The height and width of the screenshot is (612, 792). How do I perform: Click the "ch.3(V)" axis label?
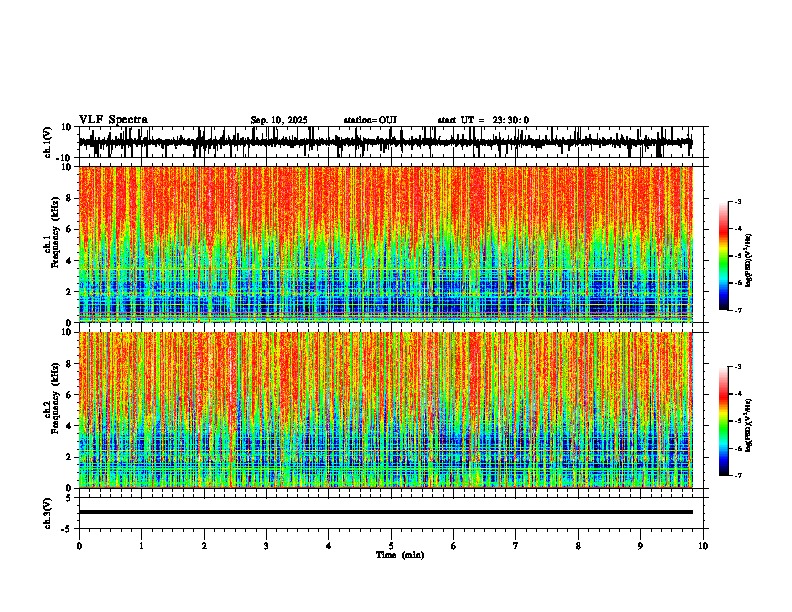point(48,513)
